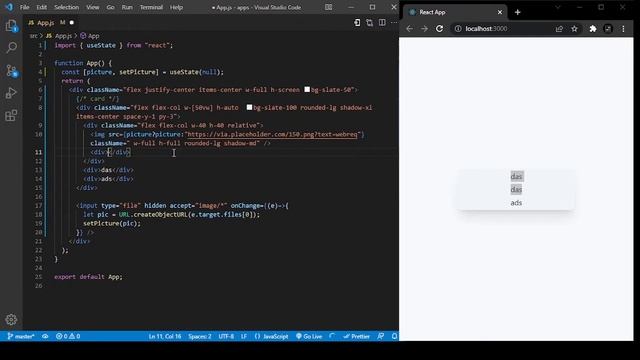Show errors and warnings count
The image size is (640, 360).
pyautogui.click(x=68, y=336)
